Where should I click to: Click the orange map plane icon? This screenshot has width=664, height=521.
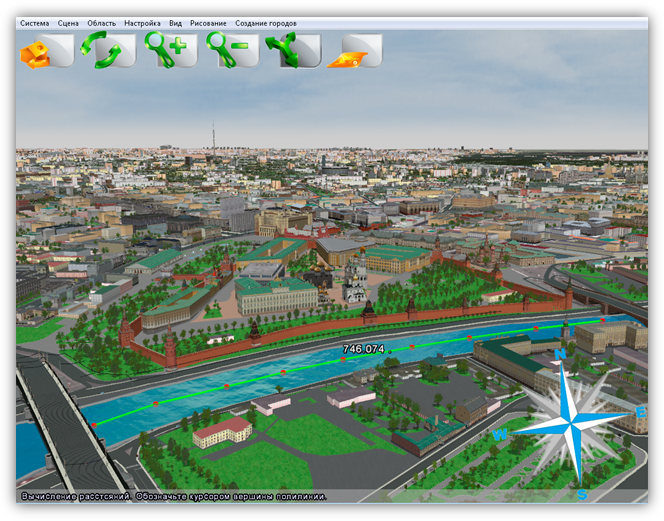pos(355,50)
